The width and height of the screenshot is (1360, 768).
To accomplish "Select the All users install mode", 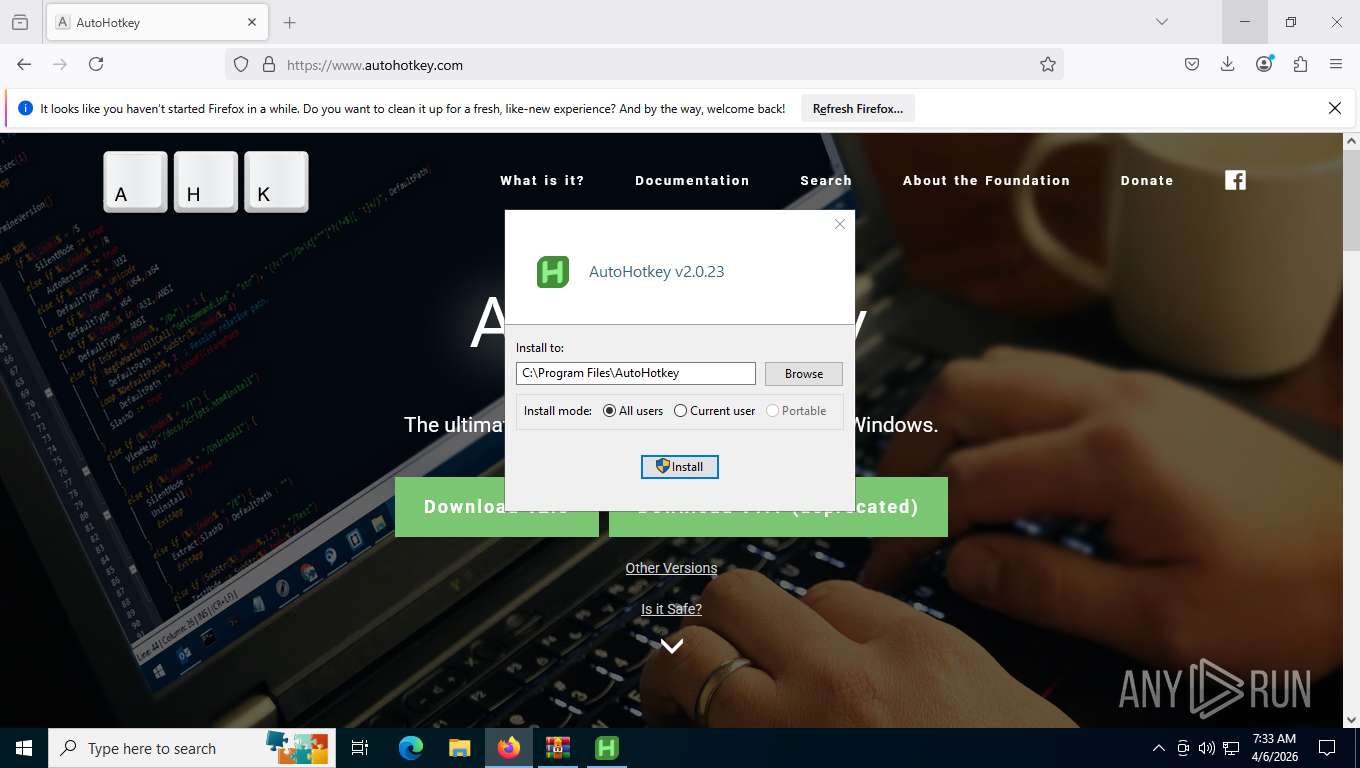I will 633,411.
